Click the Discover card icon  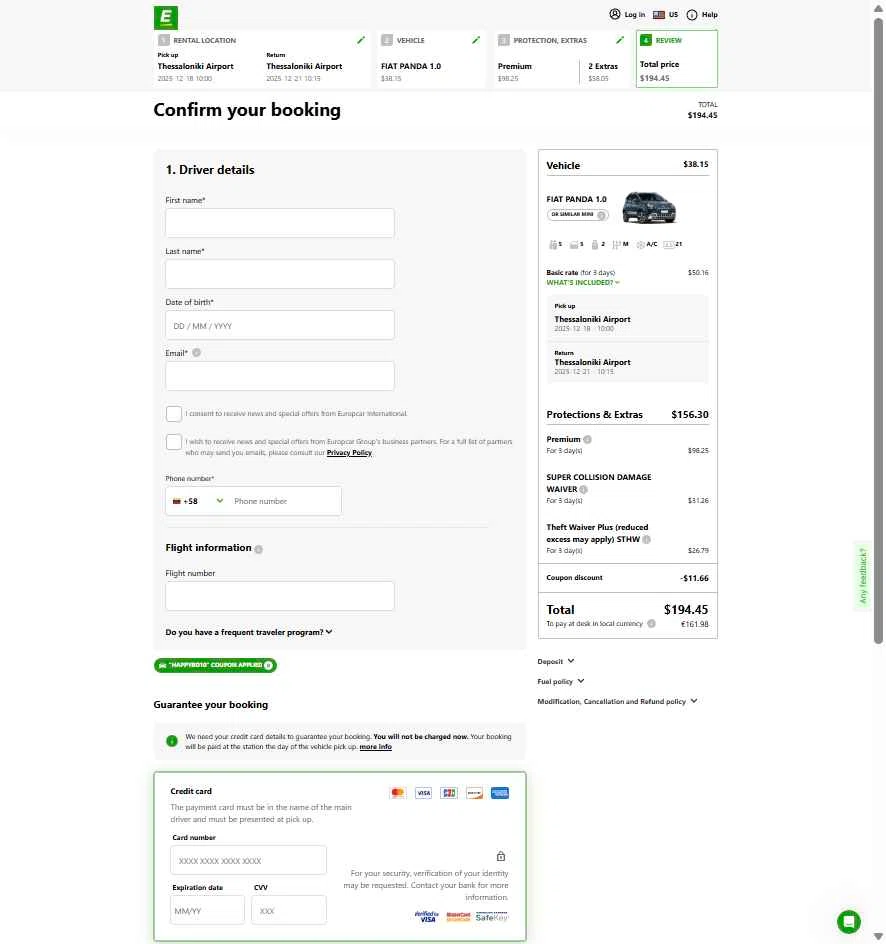tap(474, 793)
